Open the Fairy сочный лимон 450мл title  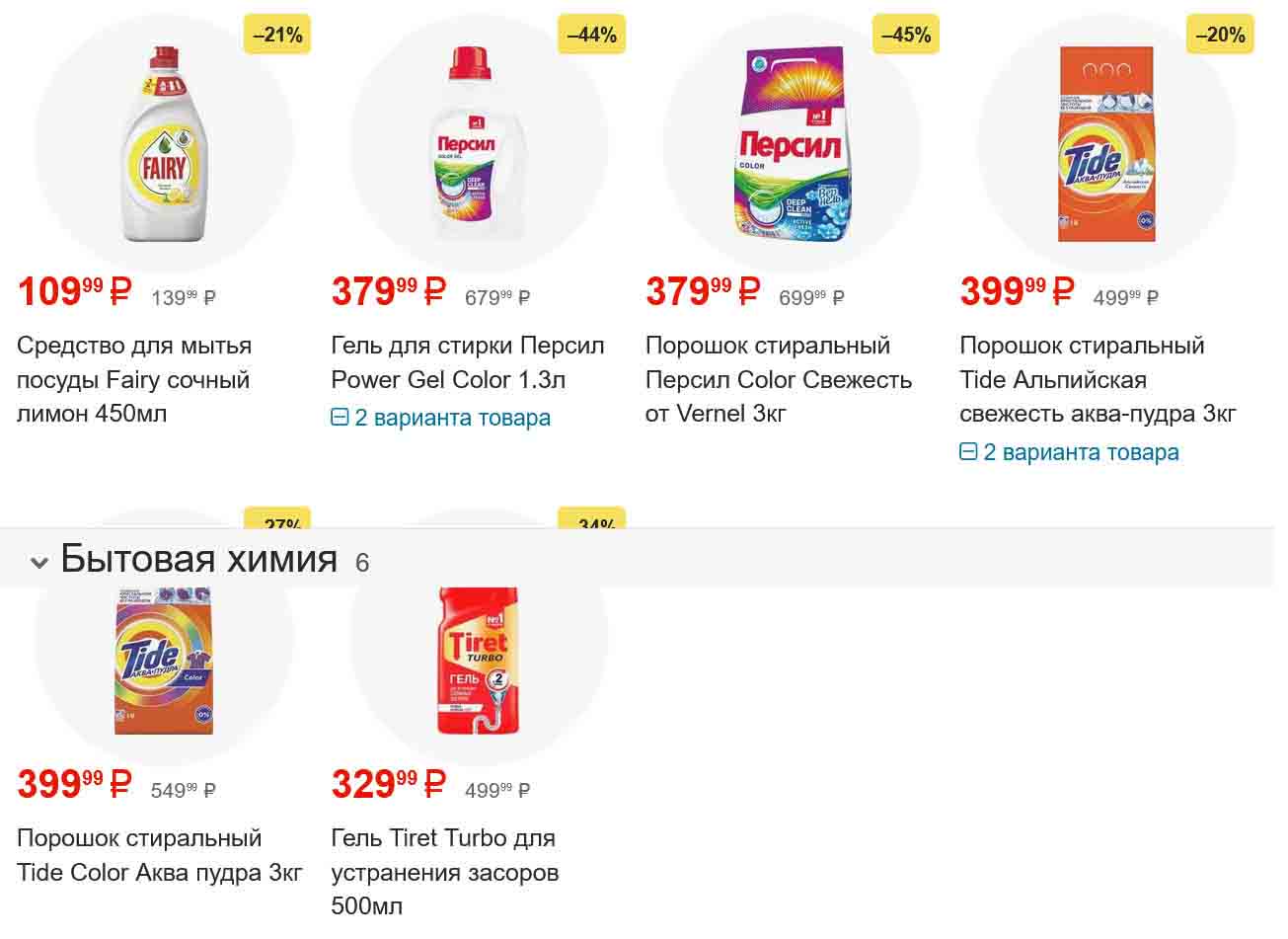tap(134, 380)
